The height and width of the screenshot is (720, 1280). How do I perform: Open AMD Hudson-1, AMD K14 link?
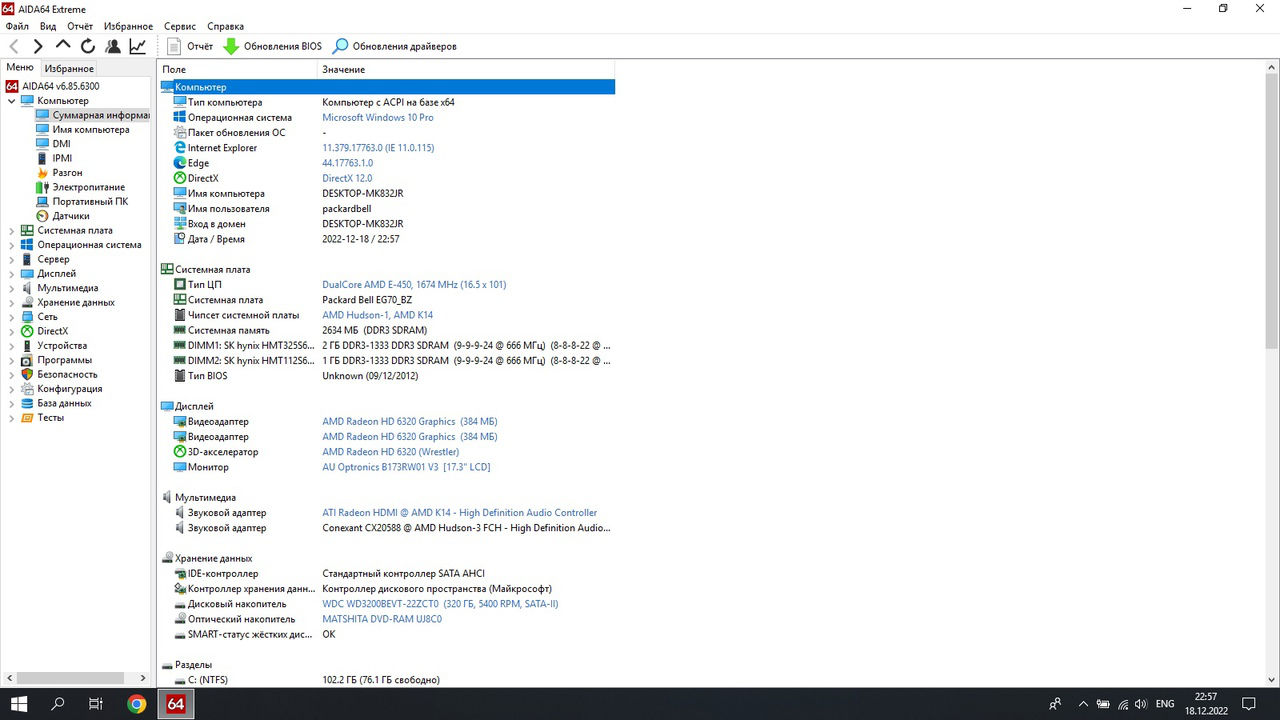coord(377,315)
